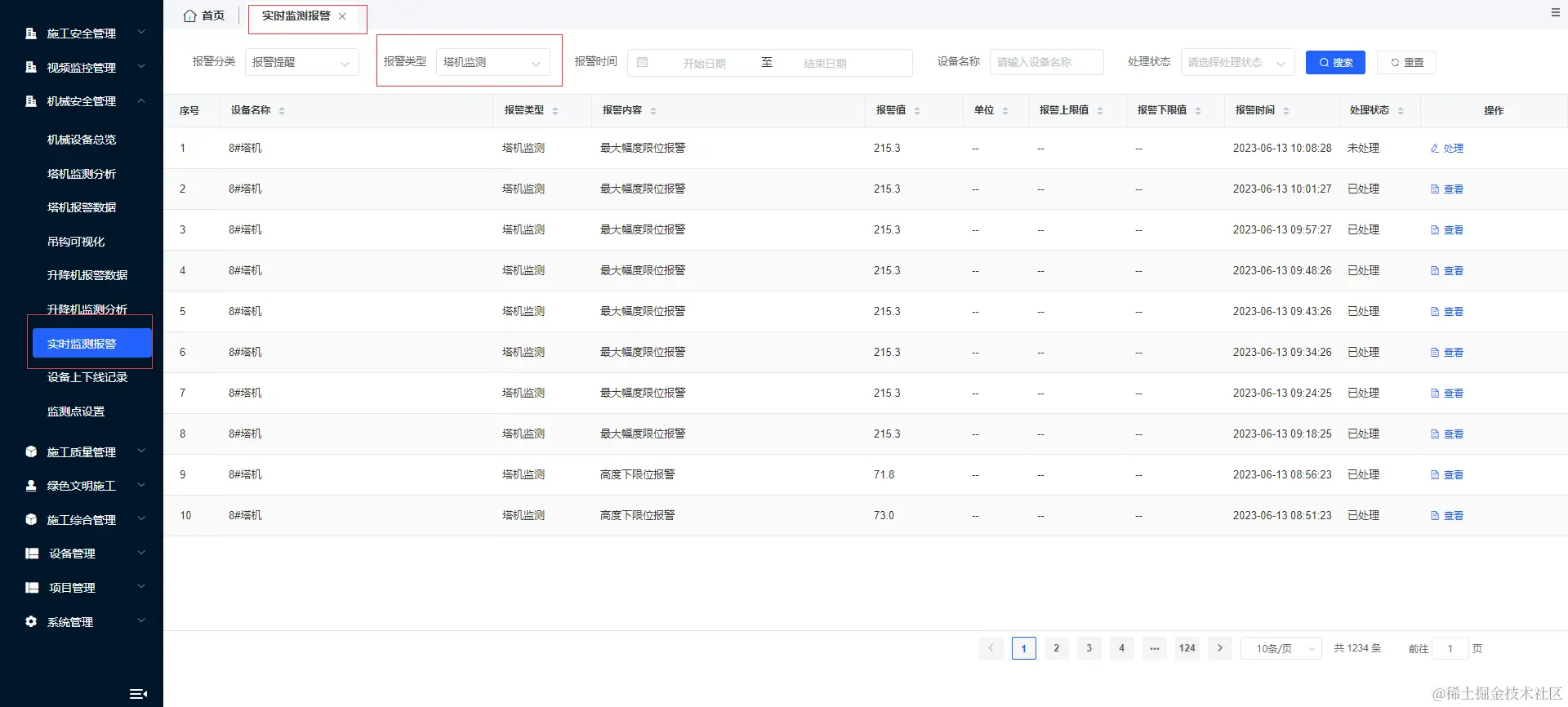
Task: Click the 结束日期 date field
Action: tap(826, 63)
